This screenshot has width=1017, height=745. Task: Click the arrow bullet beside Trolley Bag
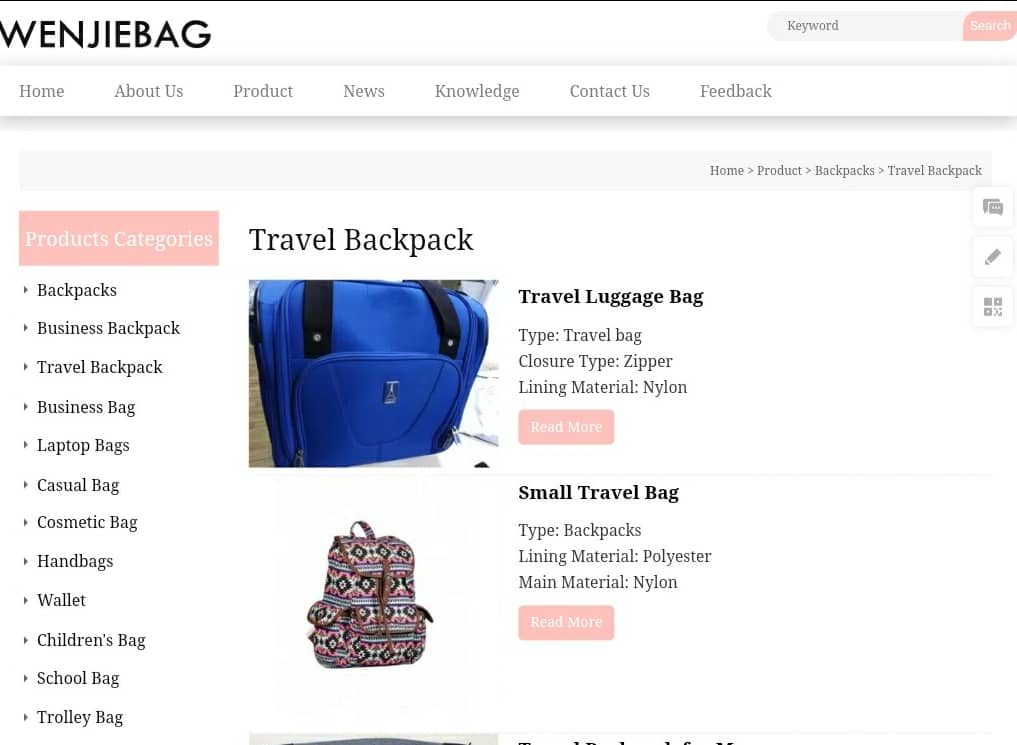[25, 717]
